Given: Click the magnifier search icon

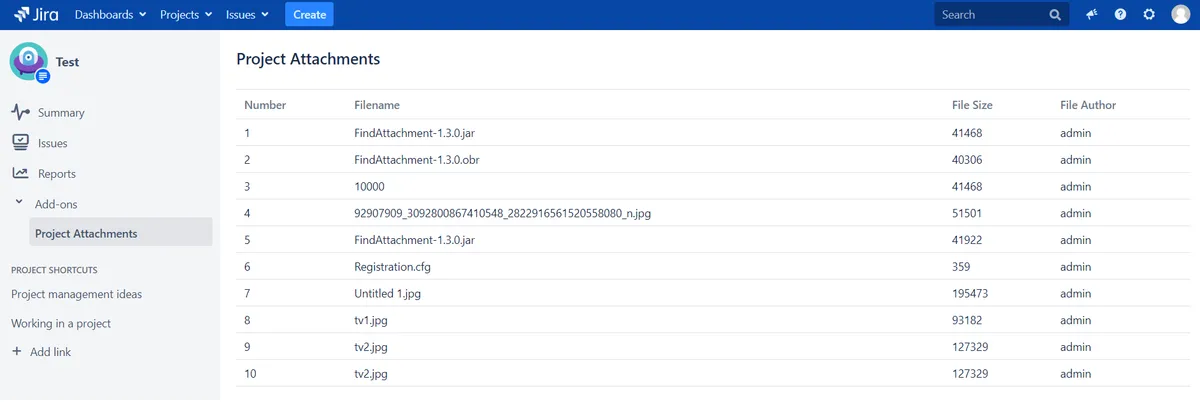Looking at the screenshot, I should pyautogui.click(x=1054, y=15).
